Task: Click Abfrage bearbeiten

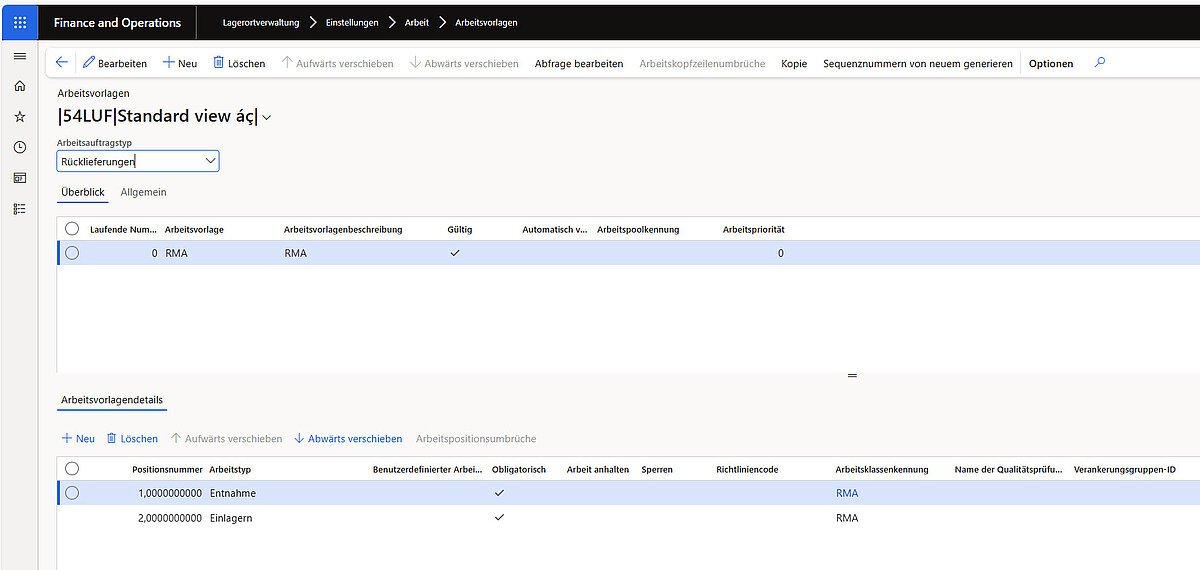Action: 579,63
